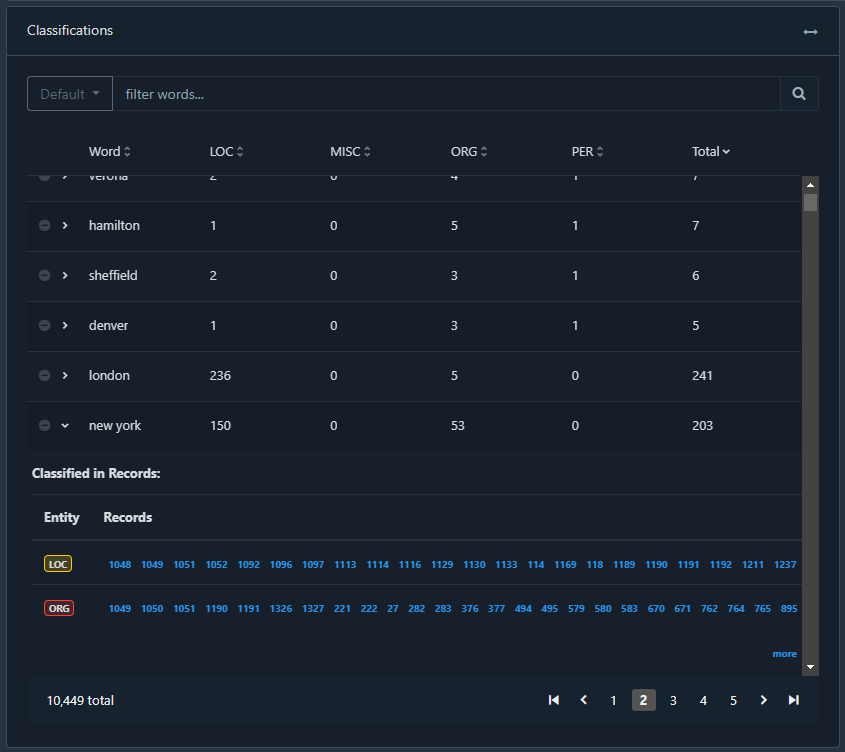Jump to first page icon
Image resolution: width=845 pixels, height=752 pixels.
pos(553,700)
